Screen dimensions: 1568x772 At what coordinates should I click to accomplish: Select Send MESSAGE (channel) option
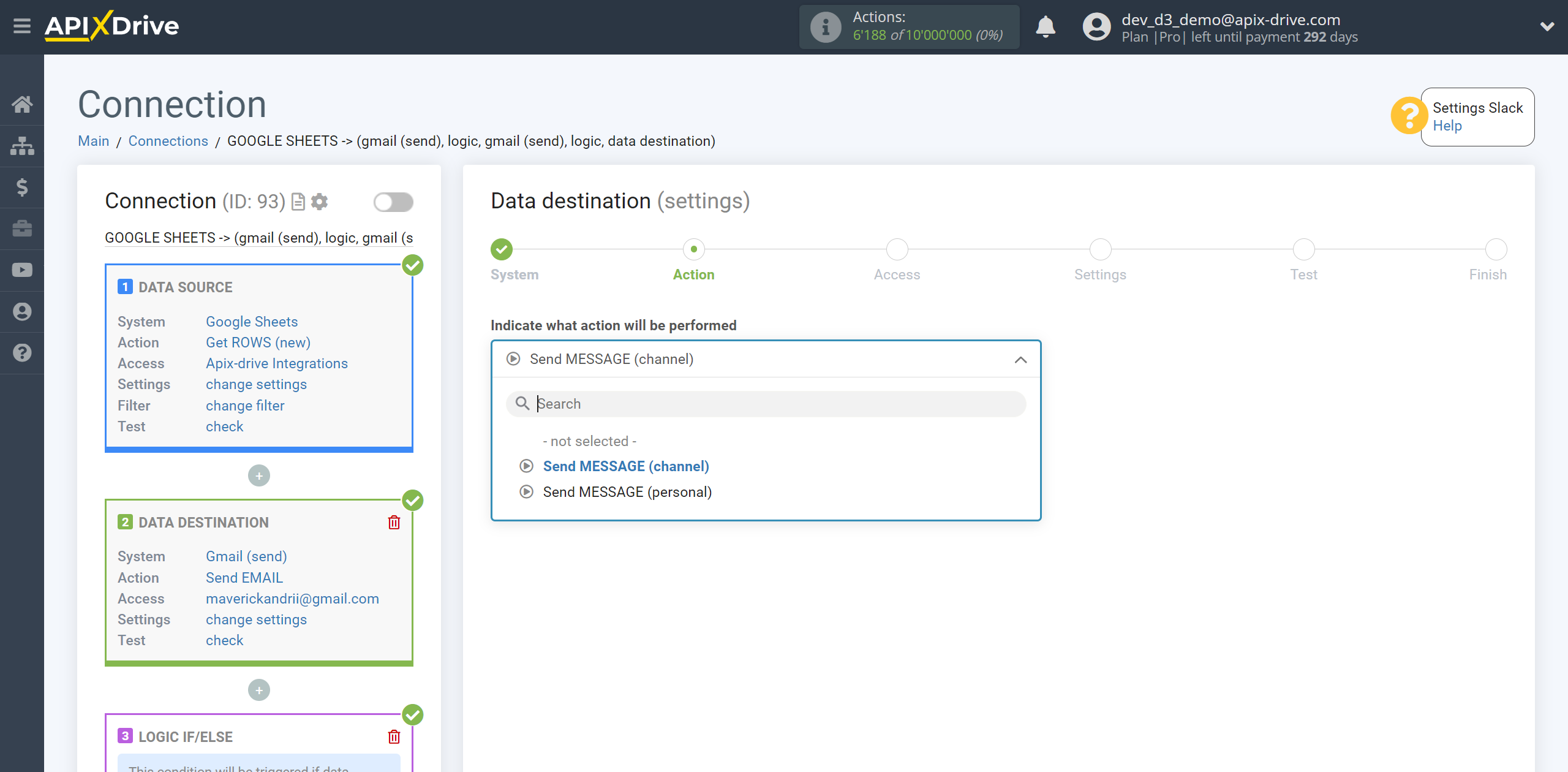(x=626, y=466)
